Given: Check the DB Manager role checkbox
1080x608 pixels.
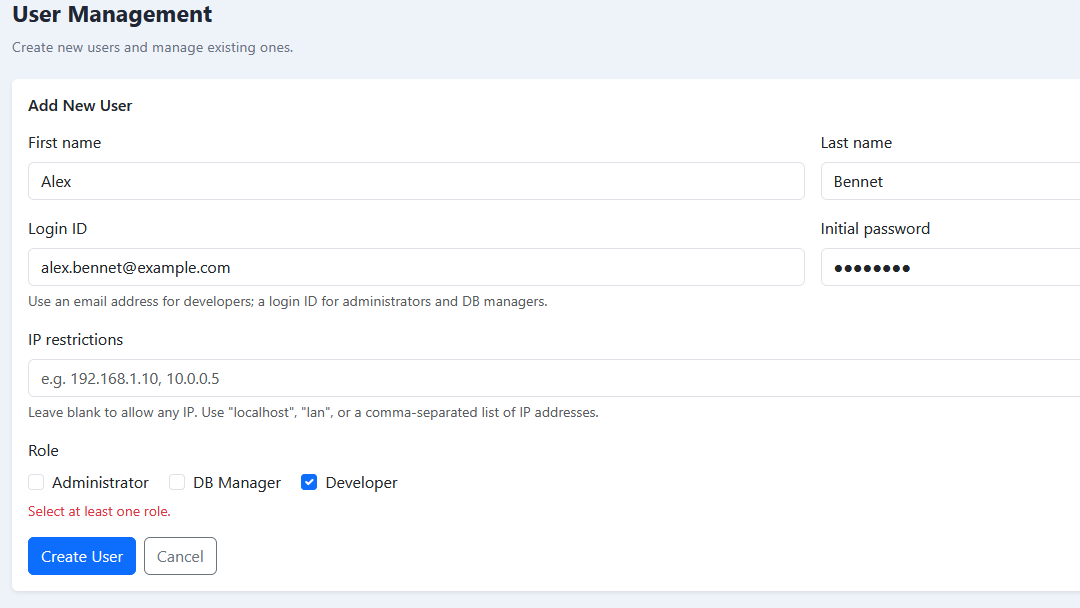Looking at the screenshot, I should click(x=177, y=482).
